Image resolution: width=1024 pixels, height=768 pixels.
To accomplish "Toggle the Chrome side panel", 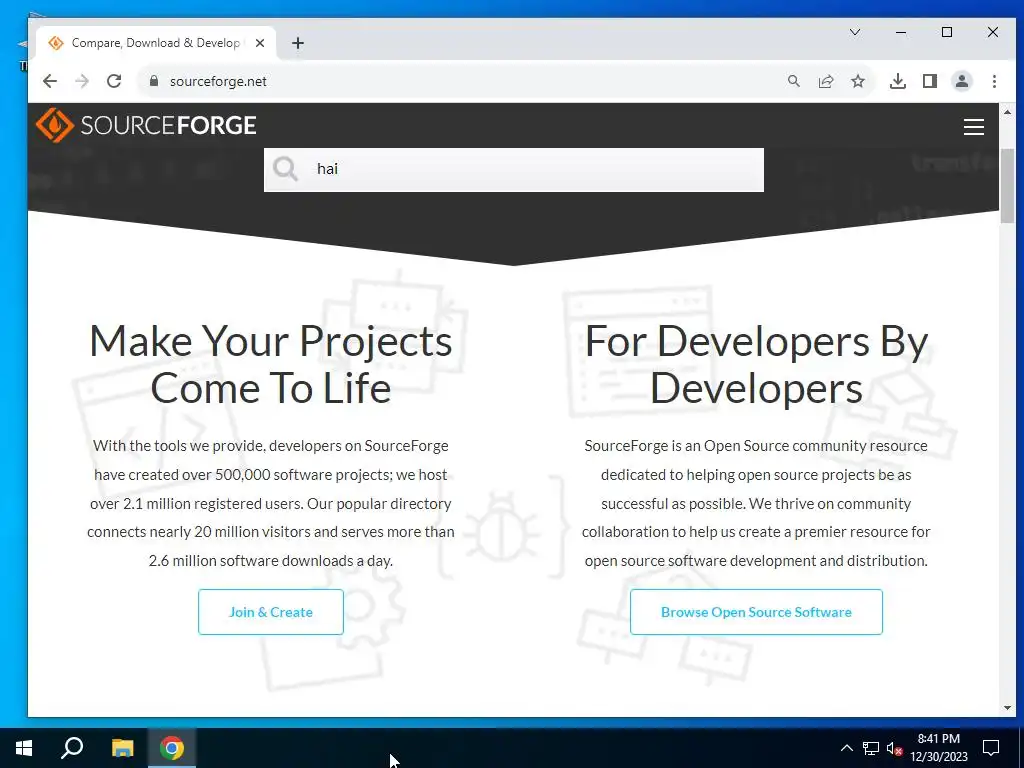I will click(930, 81).
